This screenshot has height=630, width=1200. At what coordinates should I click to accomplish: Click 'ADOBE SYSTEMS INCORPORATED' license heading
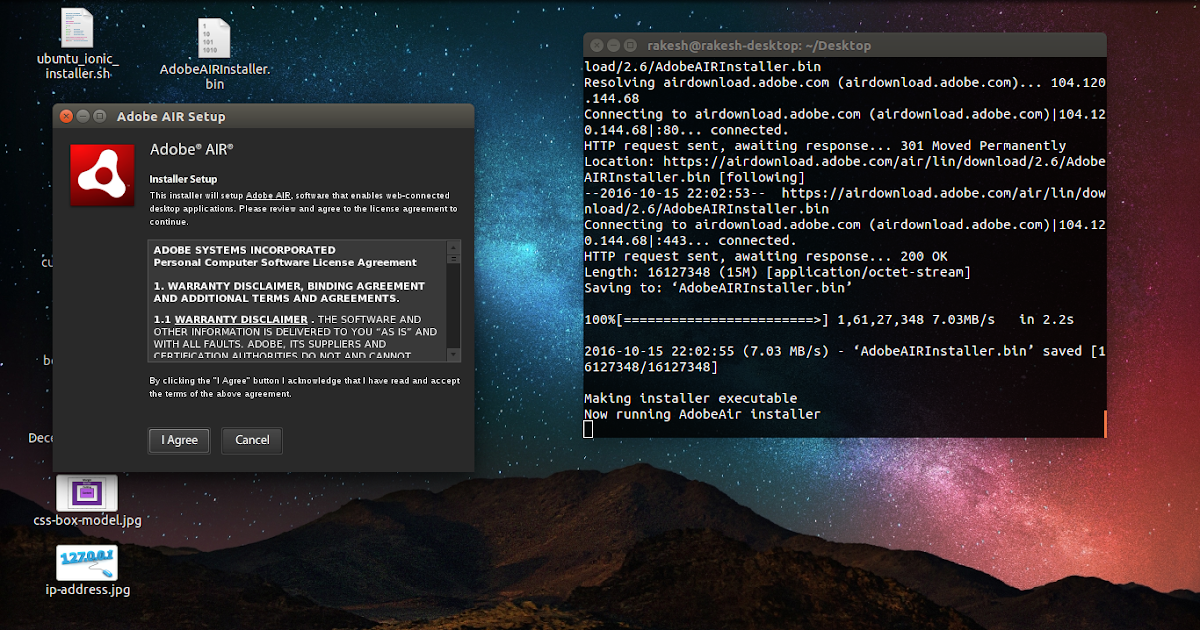(x=244, y=250)
